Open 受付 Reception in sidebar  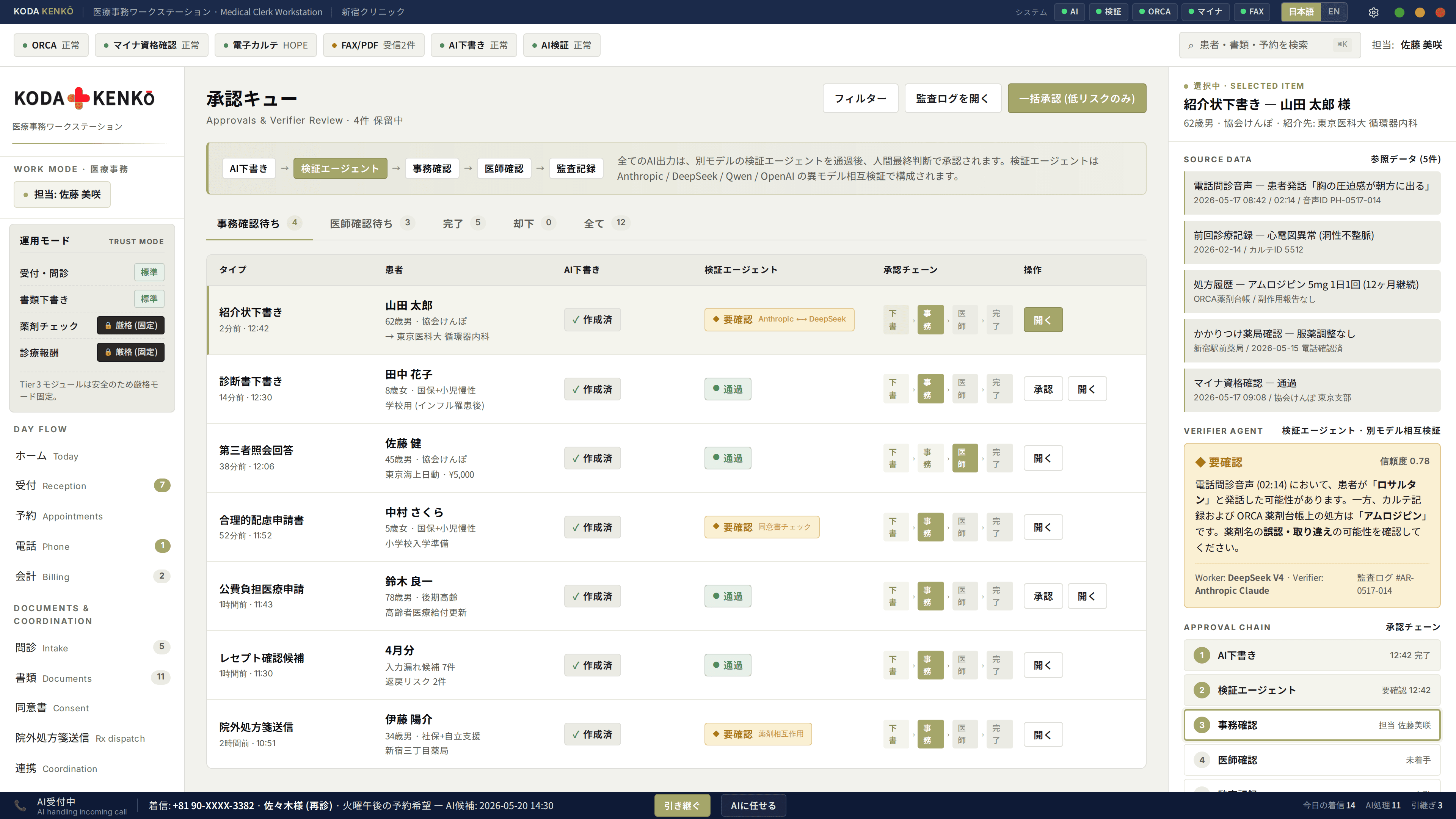92,485
